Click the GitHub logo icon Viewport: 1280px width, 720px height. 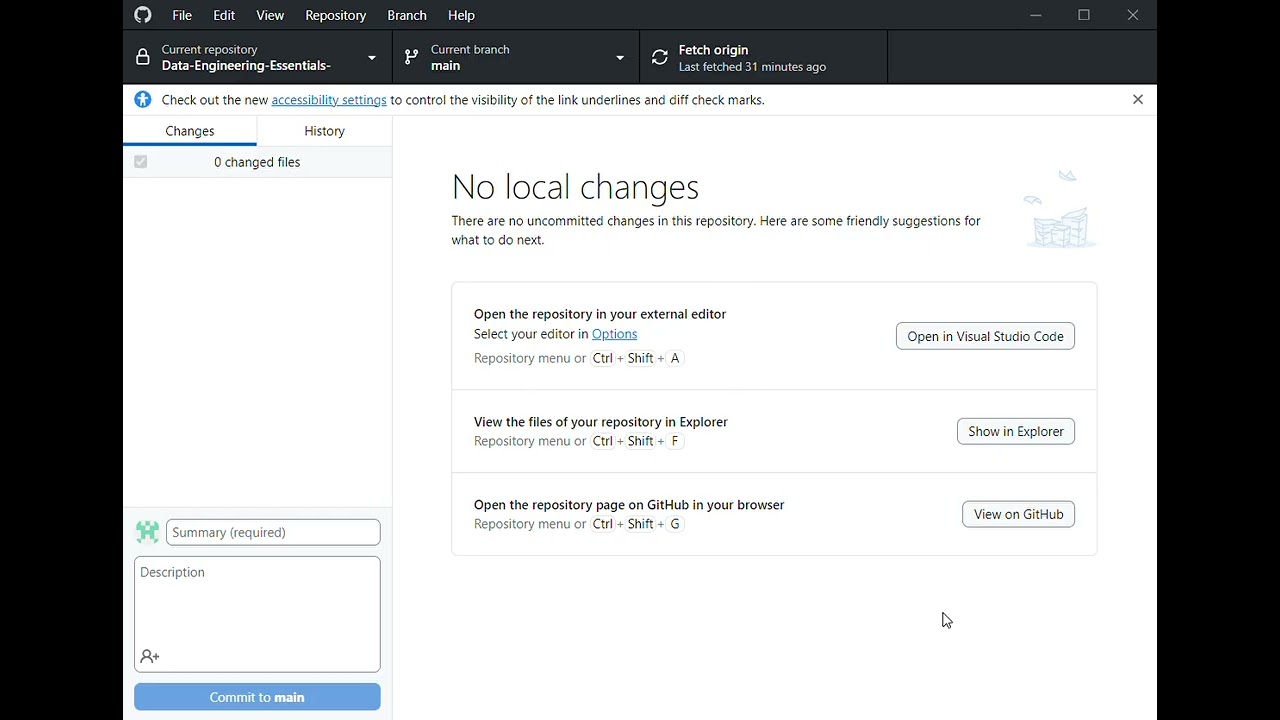click(143, 15)
